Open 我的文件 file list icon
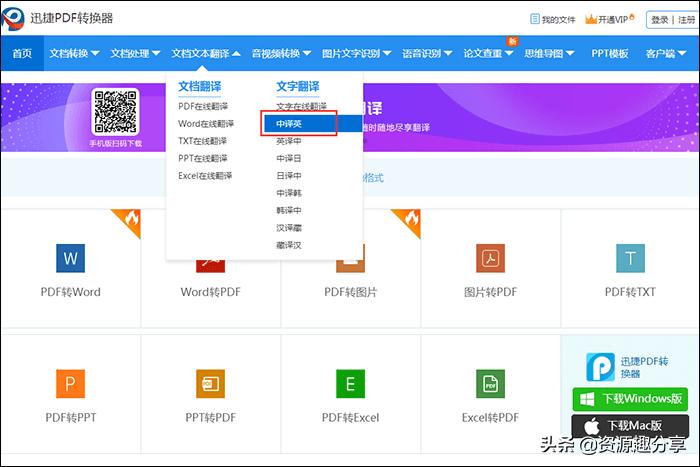The height and width of the screenshot is (467, 700). (534, 19)
